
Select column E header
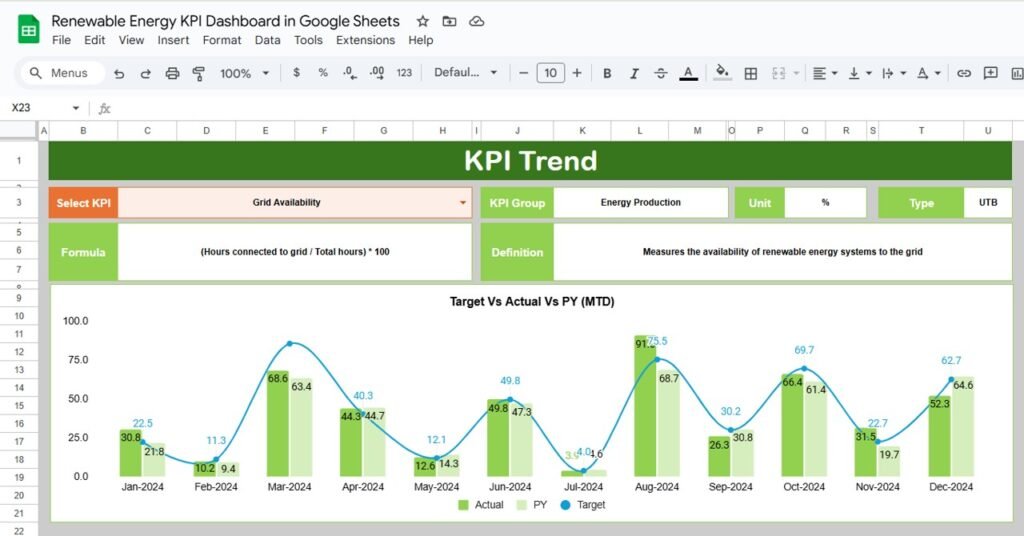(x=265, y=131)
